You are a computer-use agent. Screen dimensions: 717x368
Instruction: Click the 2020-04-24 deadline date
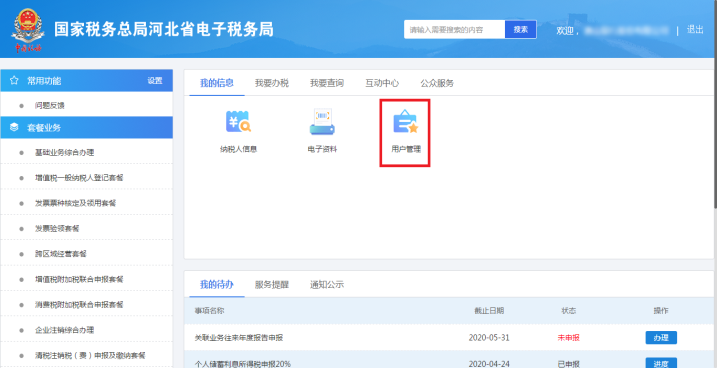[x=489, y=364]
